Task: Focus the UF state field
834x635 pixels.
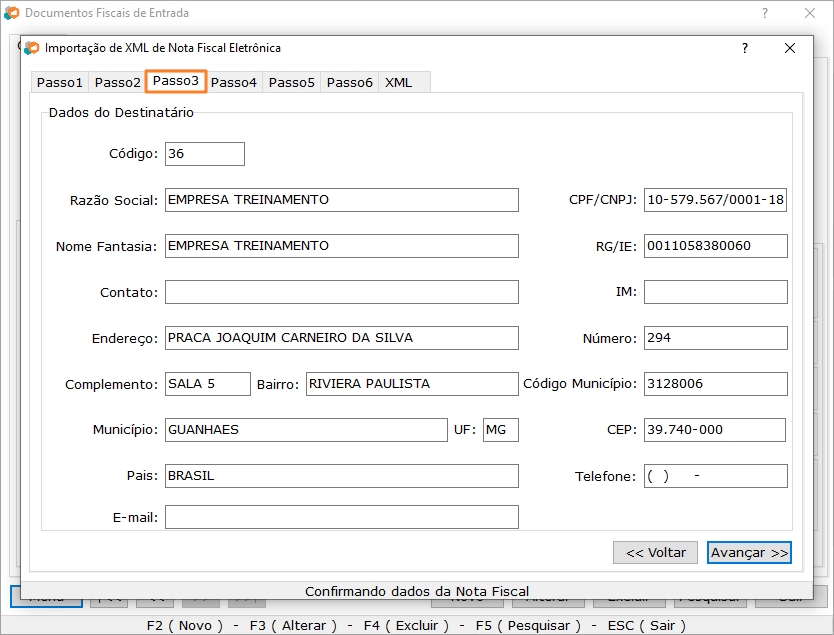Action: (x=500, y=430)
